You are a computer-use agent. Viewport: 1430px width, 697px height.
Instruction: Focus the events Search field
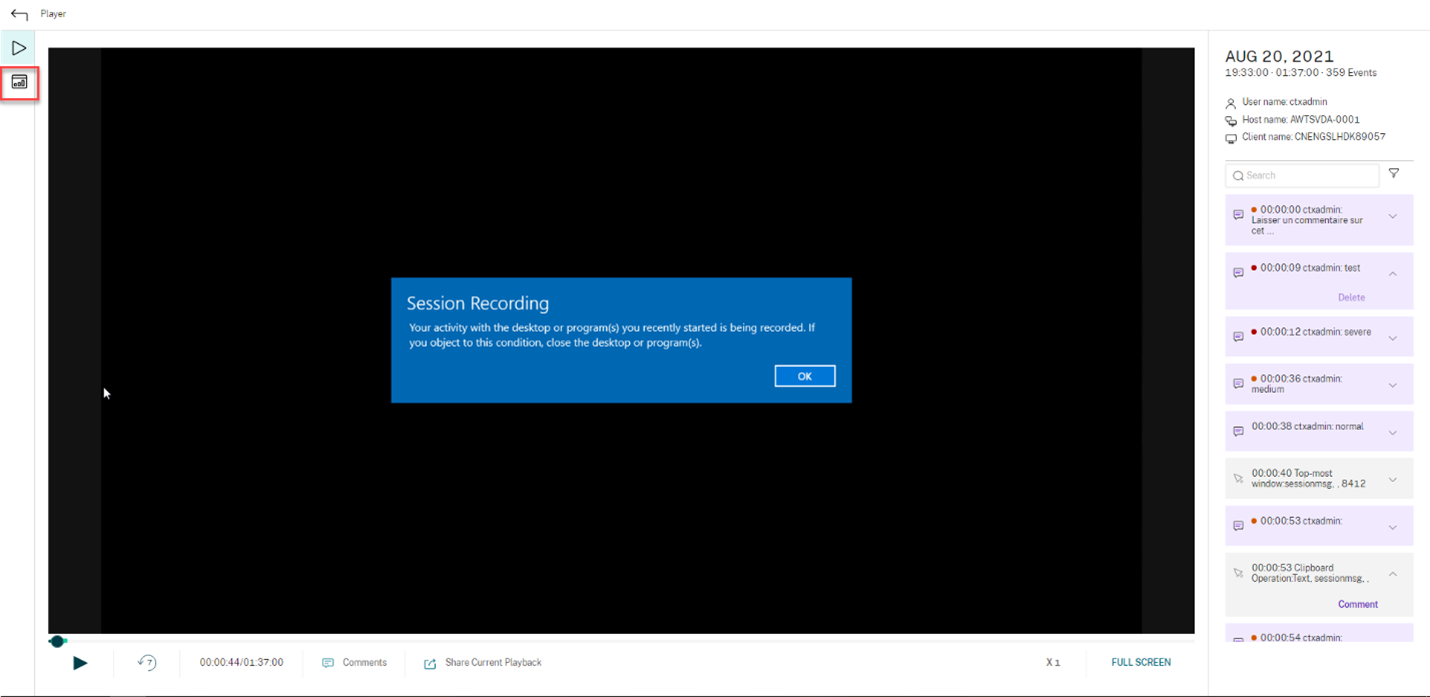(1302, 175)
